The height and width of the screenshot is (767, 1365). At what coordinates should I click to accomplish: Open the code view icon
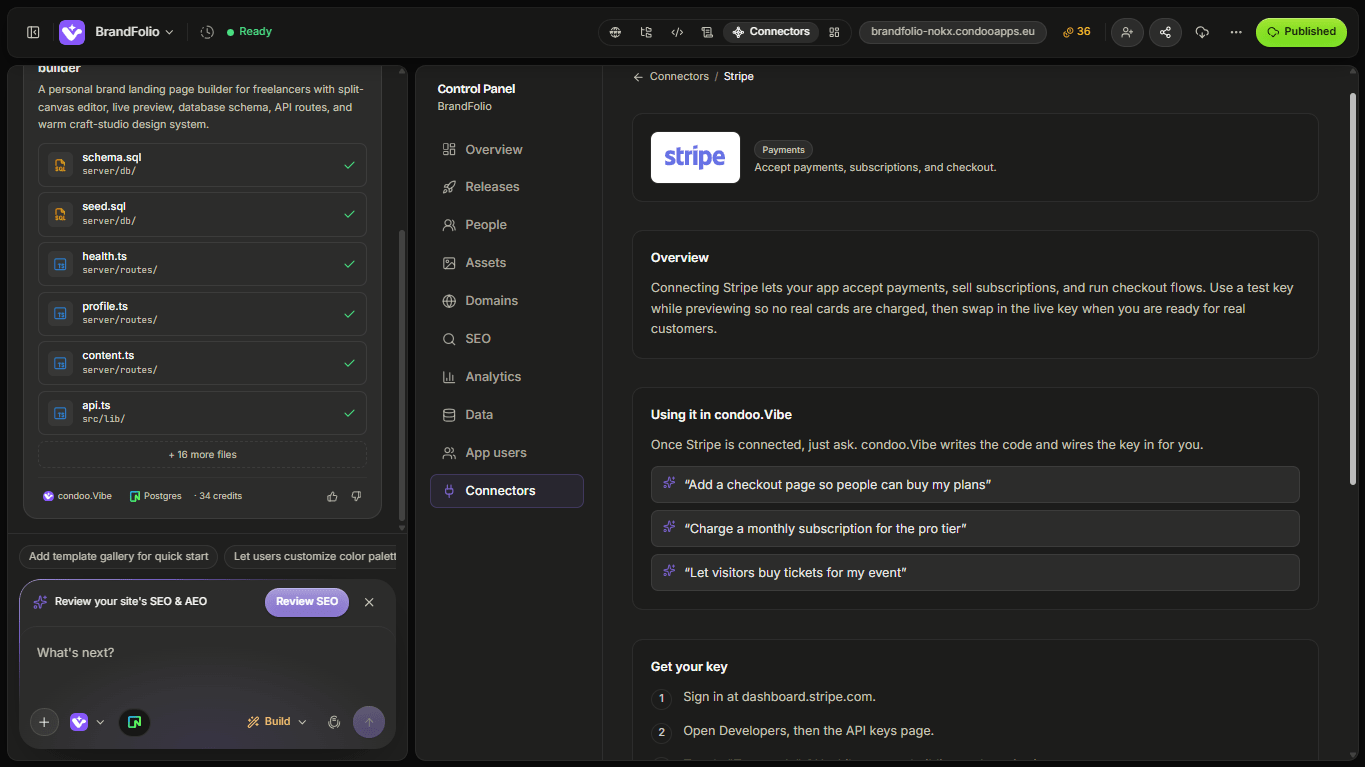point(677,32)
